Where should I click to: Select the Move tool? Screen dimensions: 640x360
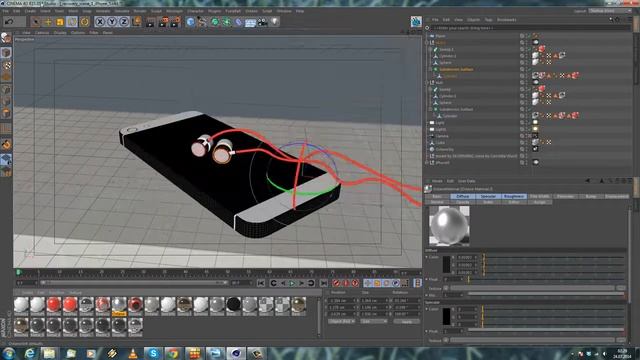click(48, 22)
